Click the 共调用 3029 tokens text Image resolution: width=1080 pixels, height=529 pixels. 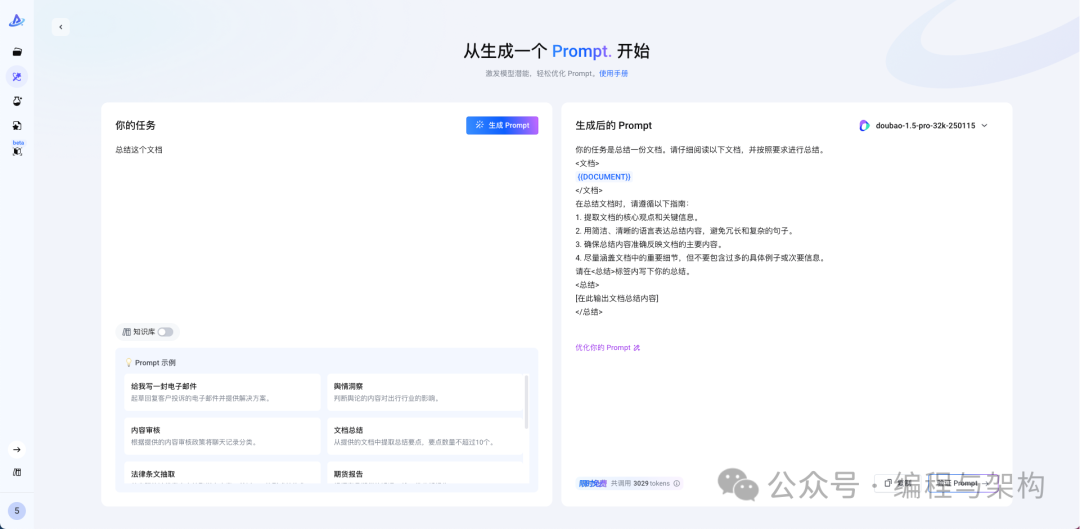[x=641, y=484]
